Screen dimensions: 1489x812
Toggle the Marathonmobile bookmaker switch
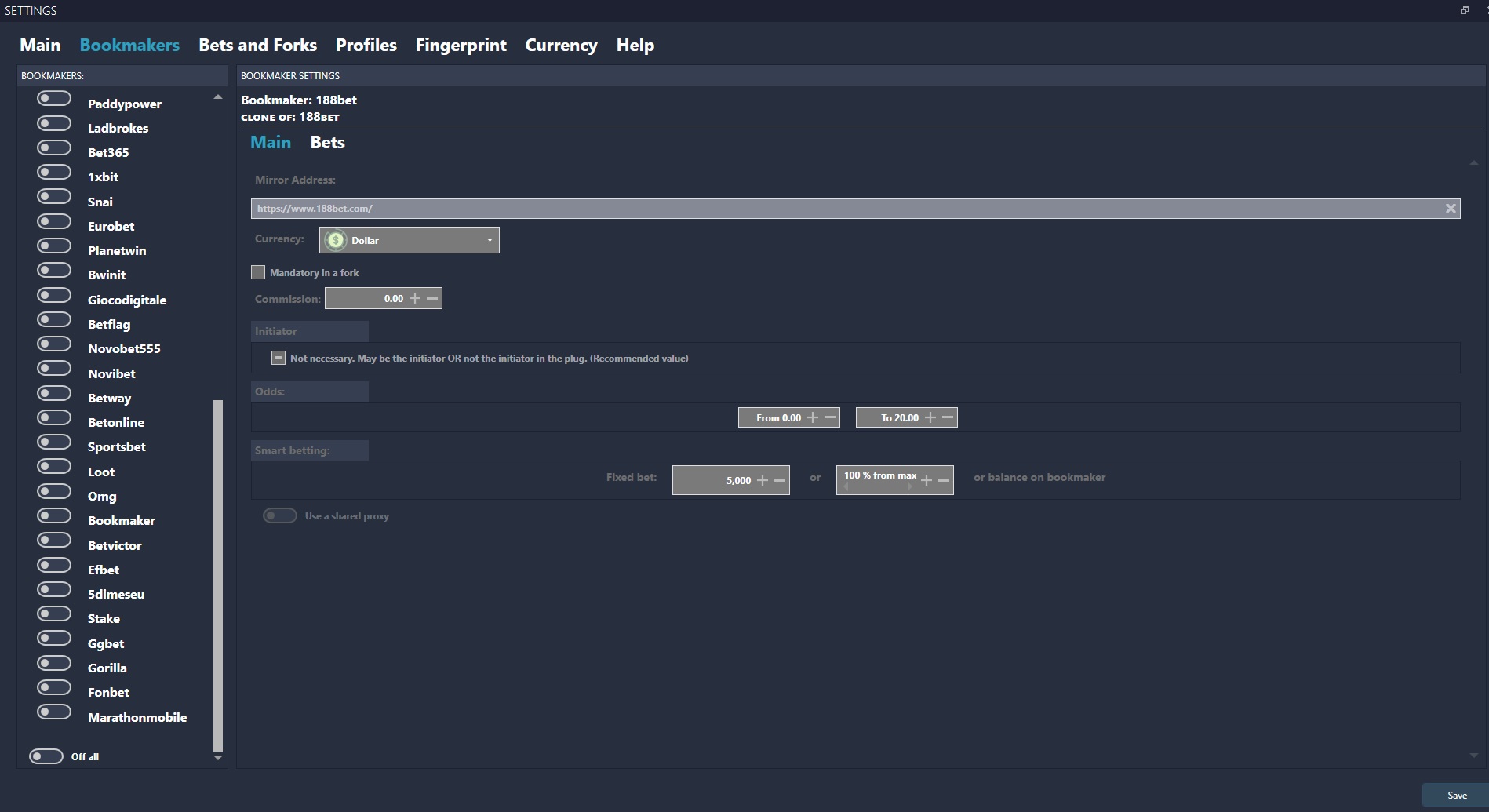pyautogui.click(x=54, y=712)
